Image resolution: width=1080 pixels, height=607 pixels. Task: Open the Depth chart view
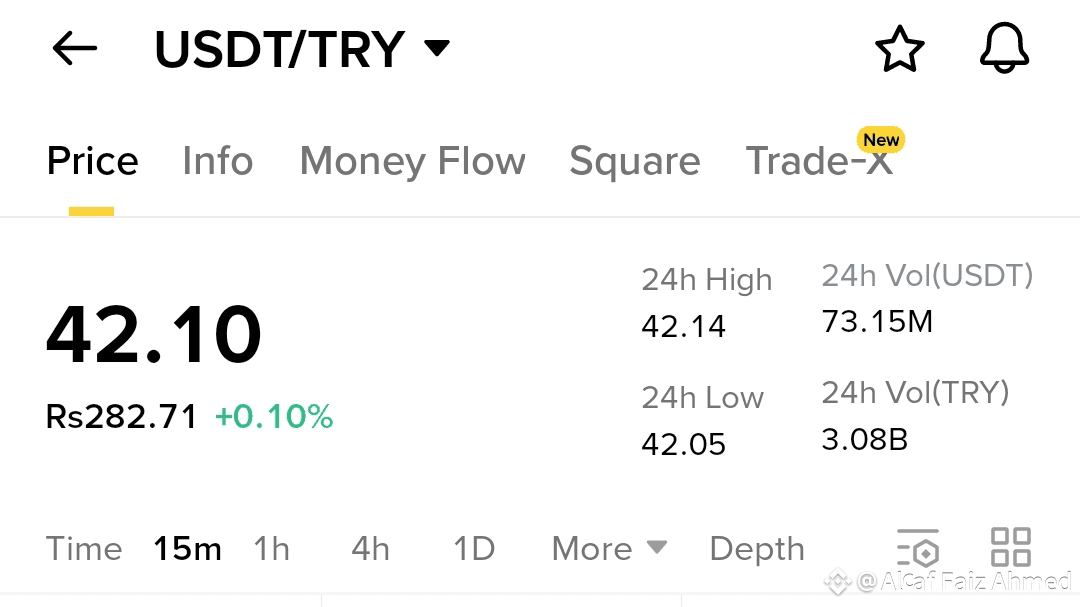[756, 548]
